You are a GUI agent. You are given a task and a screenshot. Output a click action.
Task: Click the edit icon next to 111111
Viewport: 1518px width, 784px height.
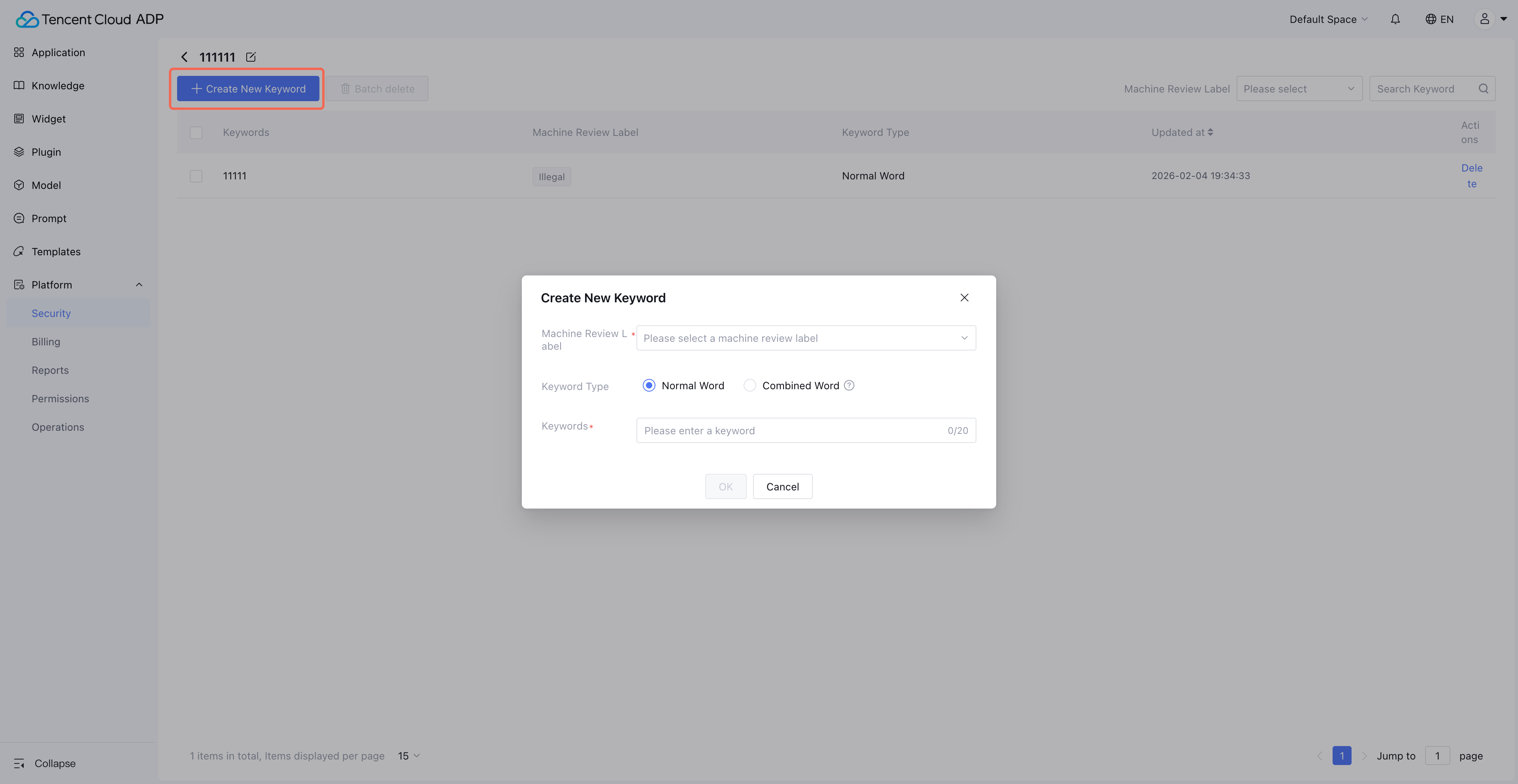pyautogui.click(x=251, y=57)
